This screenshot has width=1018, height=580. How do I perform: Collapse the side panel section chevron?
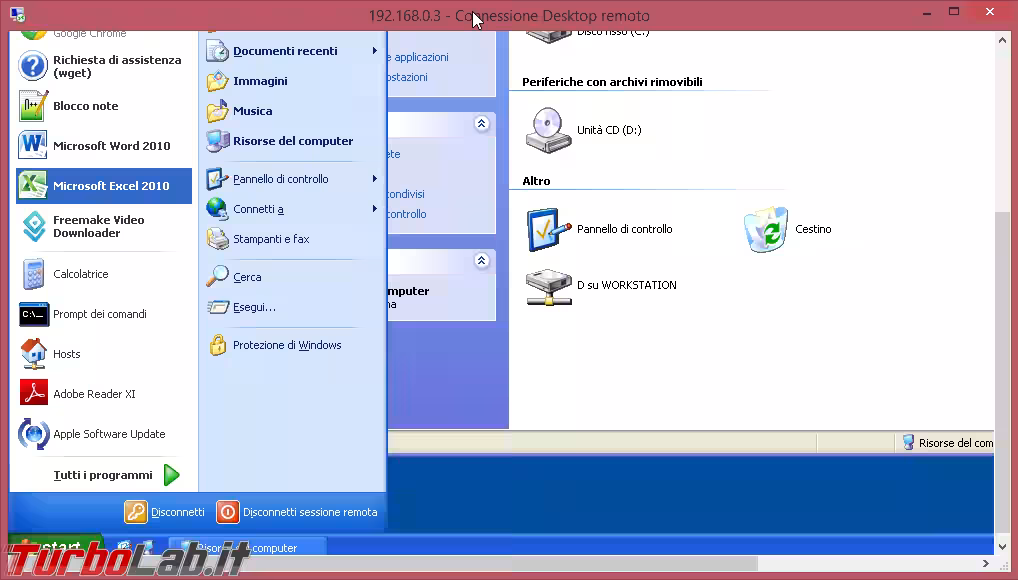point(481,123)
